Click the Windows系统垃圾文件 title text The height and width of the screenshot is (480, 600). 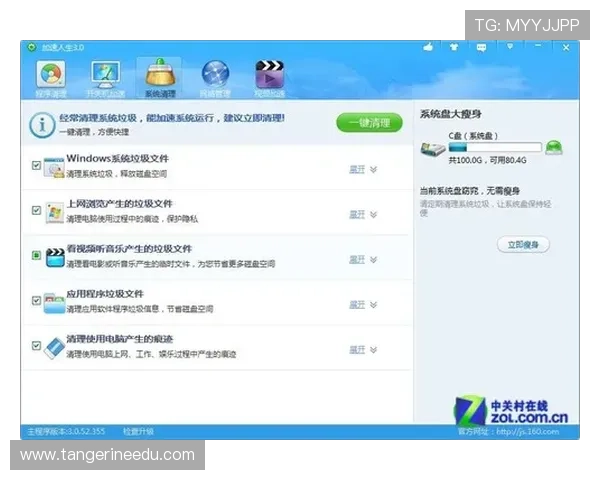(x=117, y=158)
